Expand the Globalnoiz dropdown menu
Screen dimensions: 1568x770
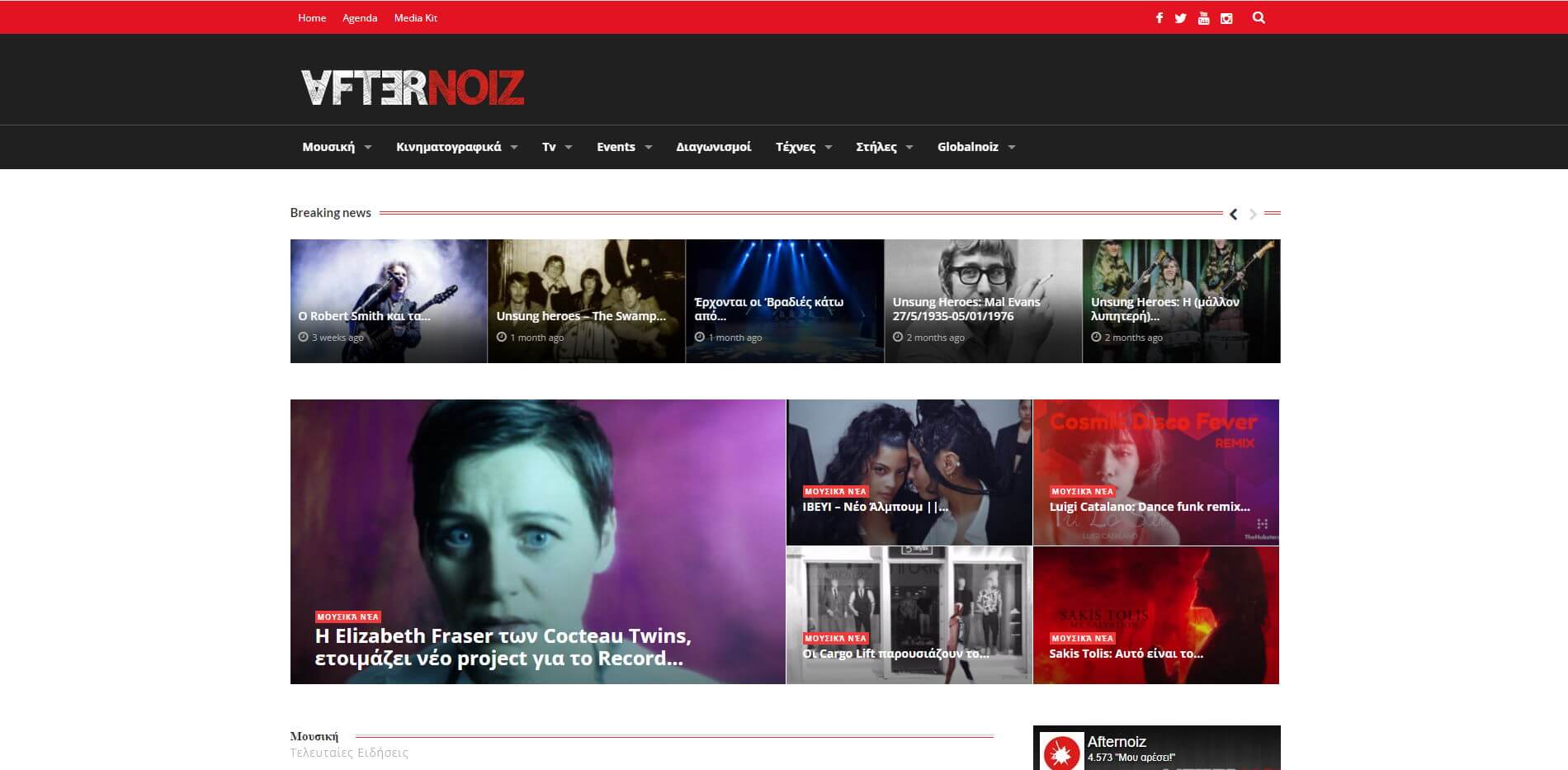pos(975,147)
